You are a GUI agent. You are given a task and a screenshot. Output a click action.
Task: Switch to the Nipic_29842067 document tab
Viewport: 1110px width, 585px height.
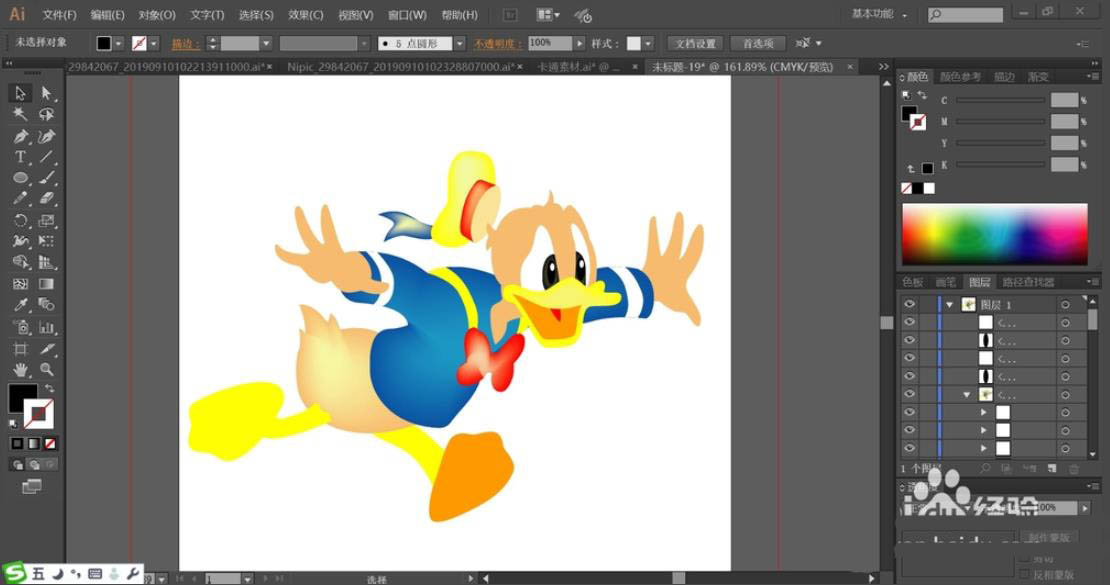[x=401, y=67]
